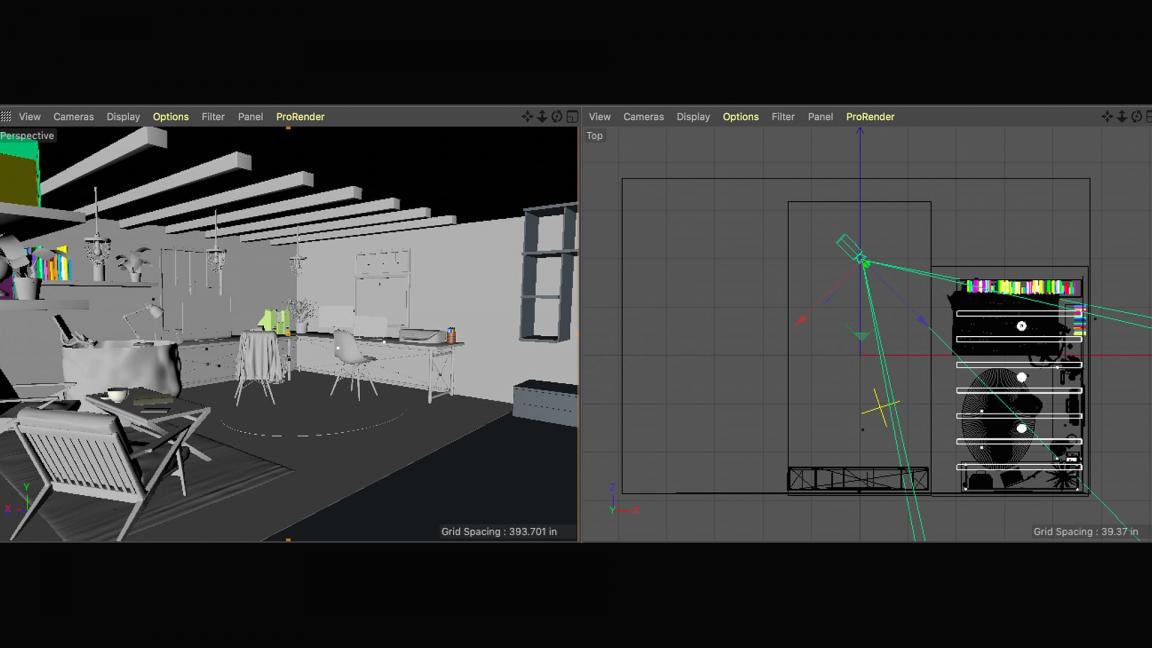Viewport: 1152px width, 648px height.
Task: Open the View menu in the Perspective viewport
Action: click(30, 117)
